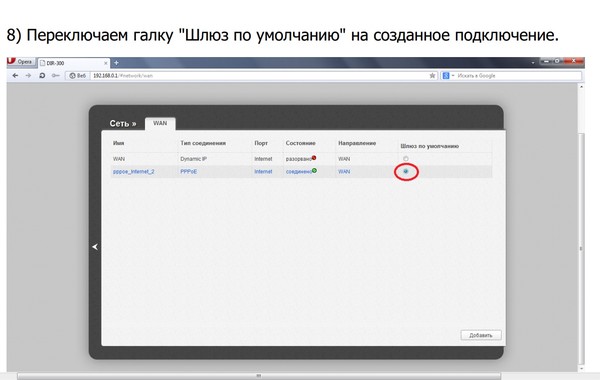
Task: Expand side menu with left arrow
Action: pyautogui.click(x=95, y=247)
